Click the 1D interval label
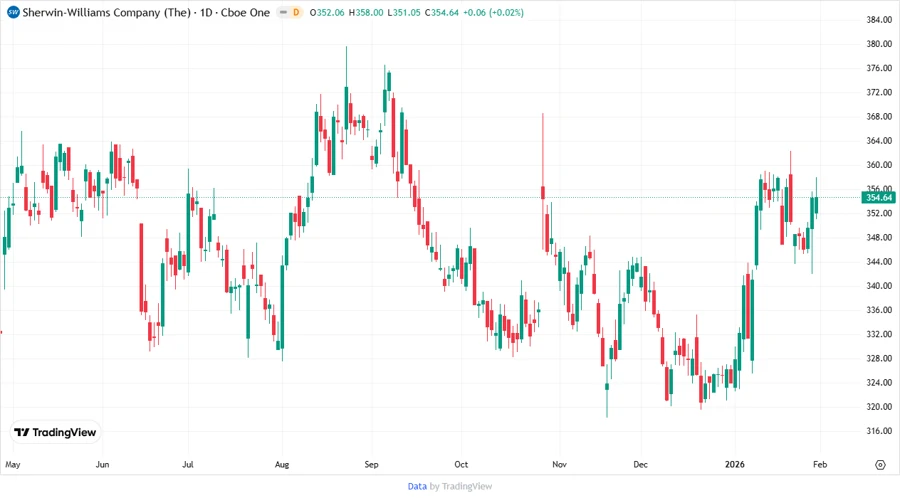900x498 pixels. coord(206,12)
